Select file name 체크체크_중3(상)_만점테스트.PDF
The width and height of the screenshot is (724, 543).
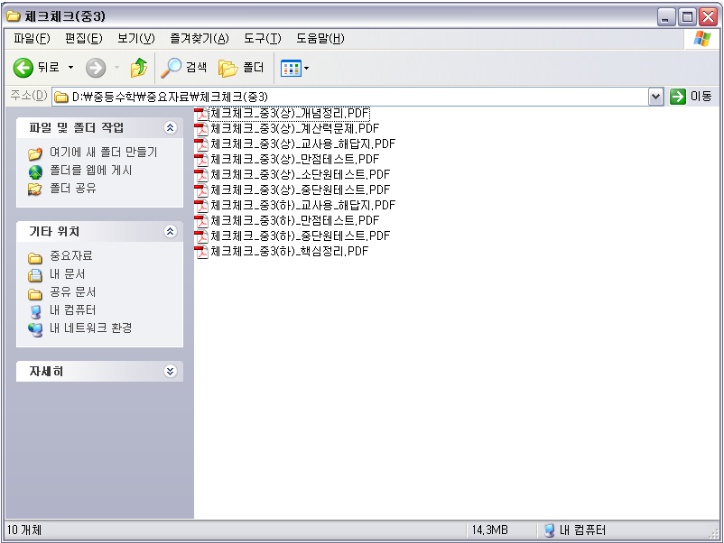click(x=295, y=159)
